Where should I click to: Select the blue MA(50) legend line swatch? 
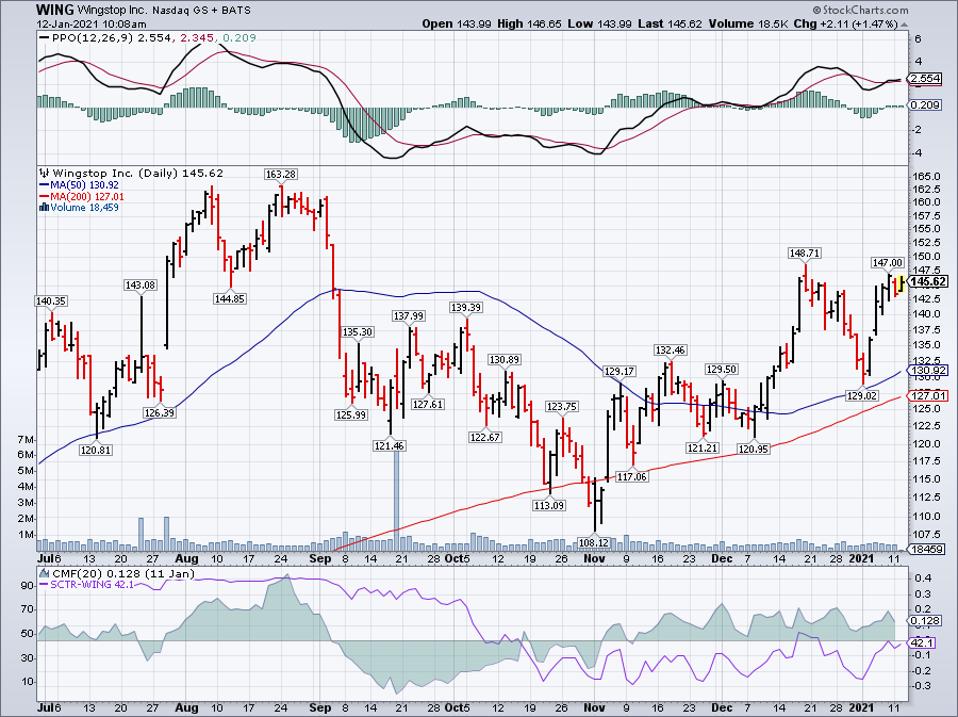pos(45,185)
